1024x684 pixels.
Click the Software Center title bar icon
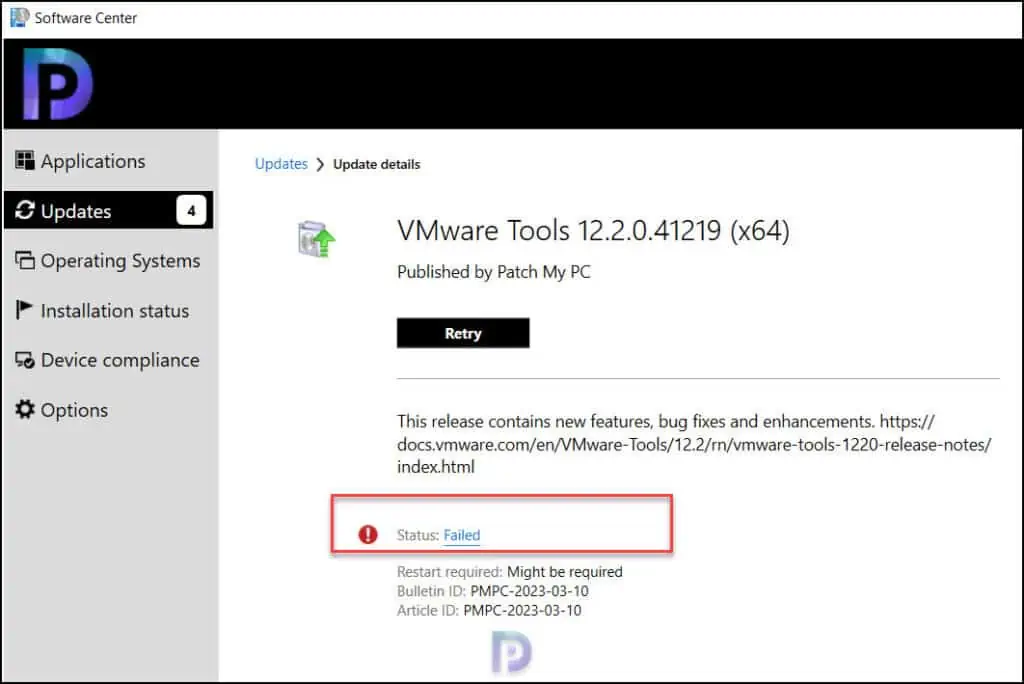tap(19, 17)
